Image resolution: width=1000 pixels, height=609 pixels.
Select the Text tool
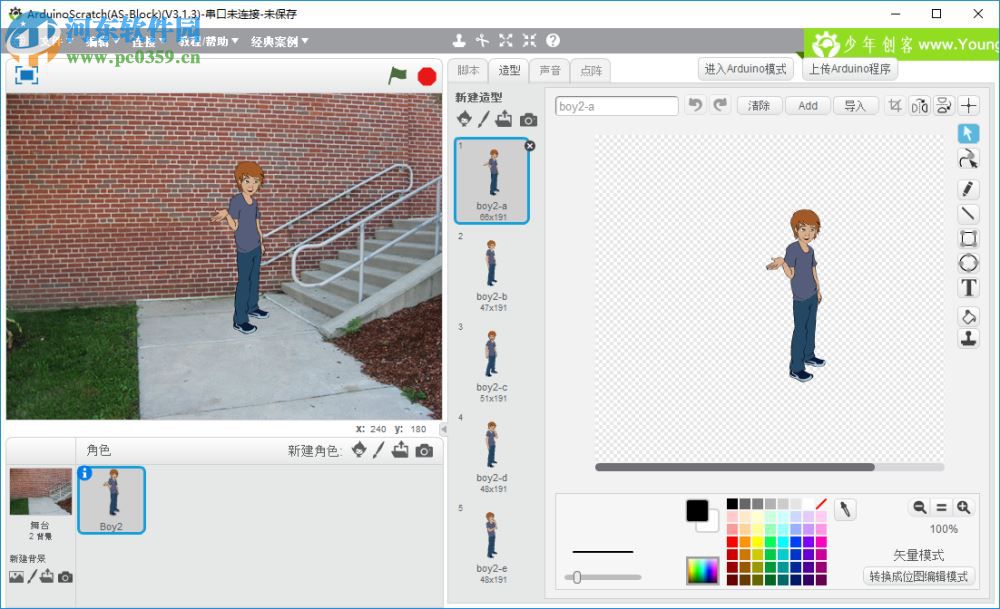point(968,288)
